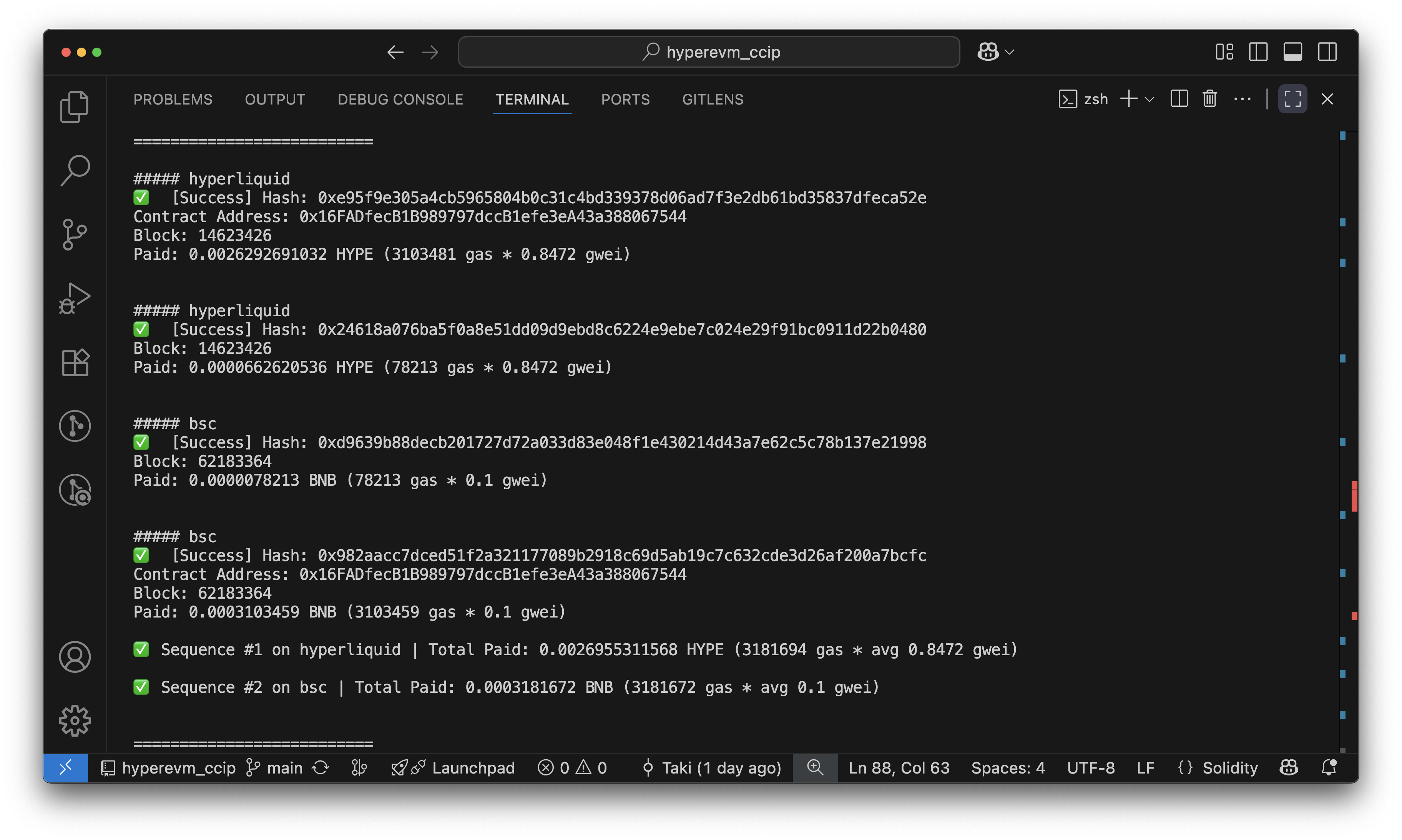Switch to the PROBLEMS tab
The image size is (1402, 840).
tap(173, 100)
